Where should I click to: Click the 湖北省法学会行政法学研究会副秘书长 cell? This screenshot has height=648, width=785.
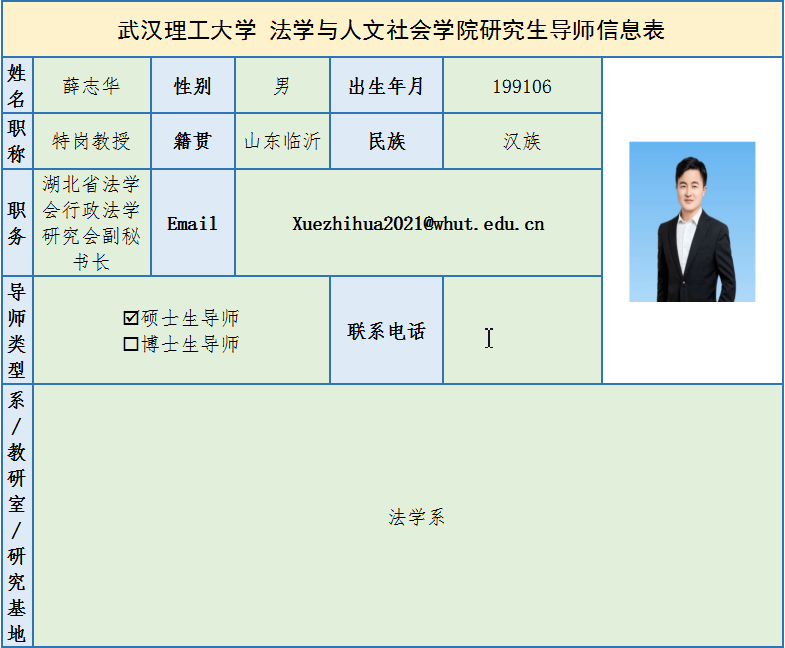pyautogui.click(x=92, y=223)
